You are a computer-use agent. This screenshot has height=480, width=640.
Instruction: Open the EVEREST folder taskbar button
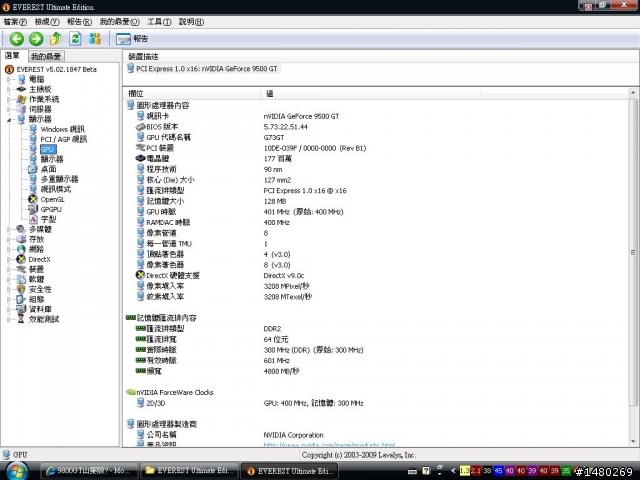(x=190, y=471)
